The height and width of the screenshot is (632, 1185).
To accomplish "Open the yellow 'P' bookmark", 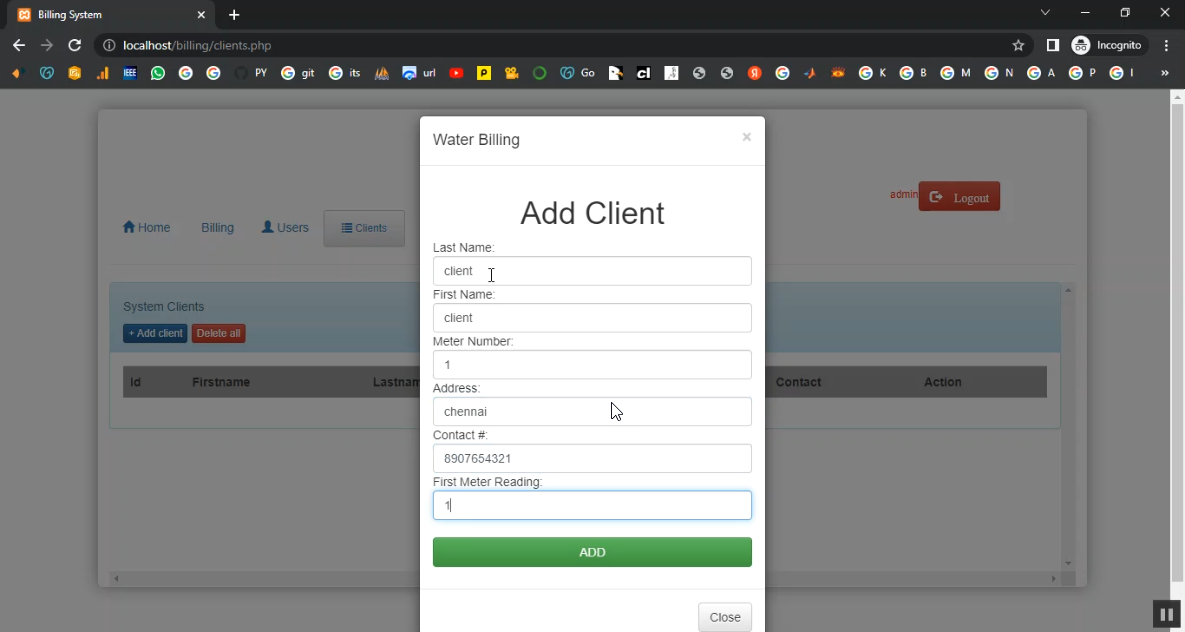I will [x=484, y=73].
